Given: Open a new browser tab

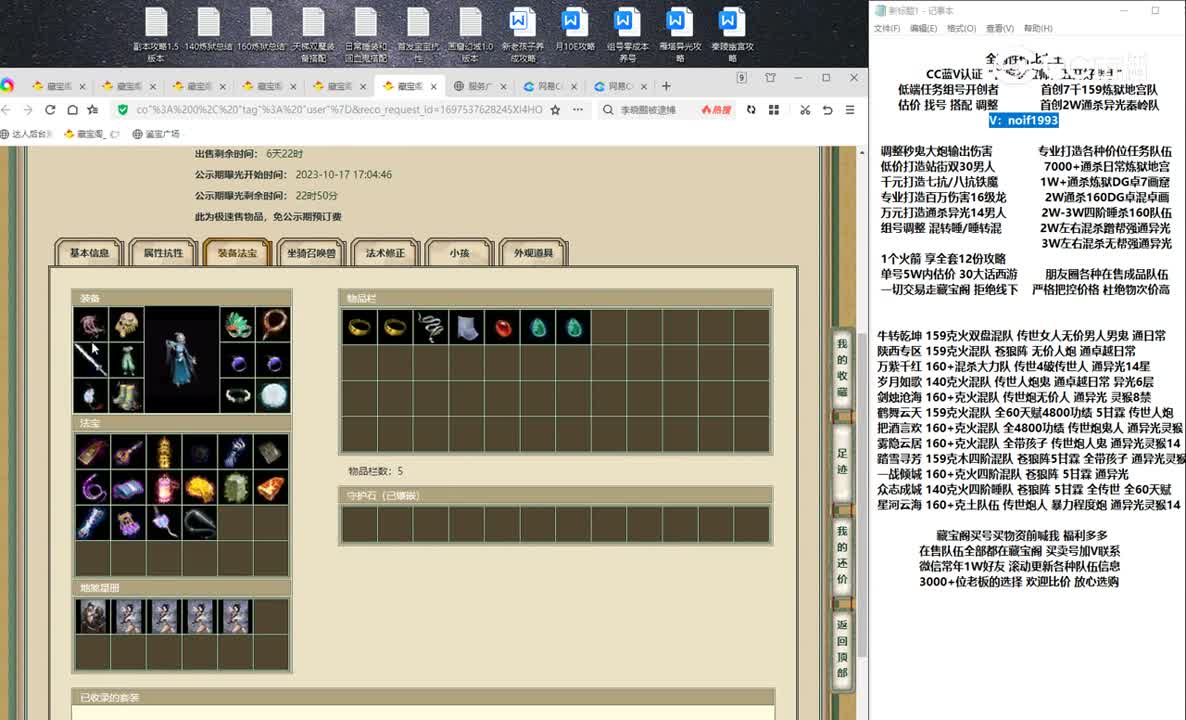Looking at the screenshot, I should [666, 86].
